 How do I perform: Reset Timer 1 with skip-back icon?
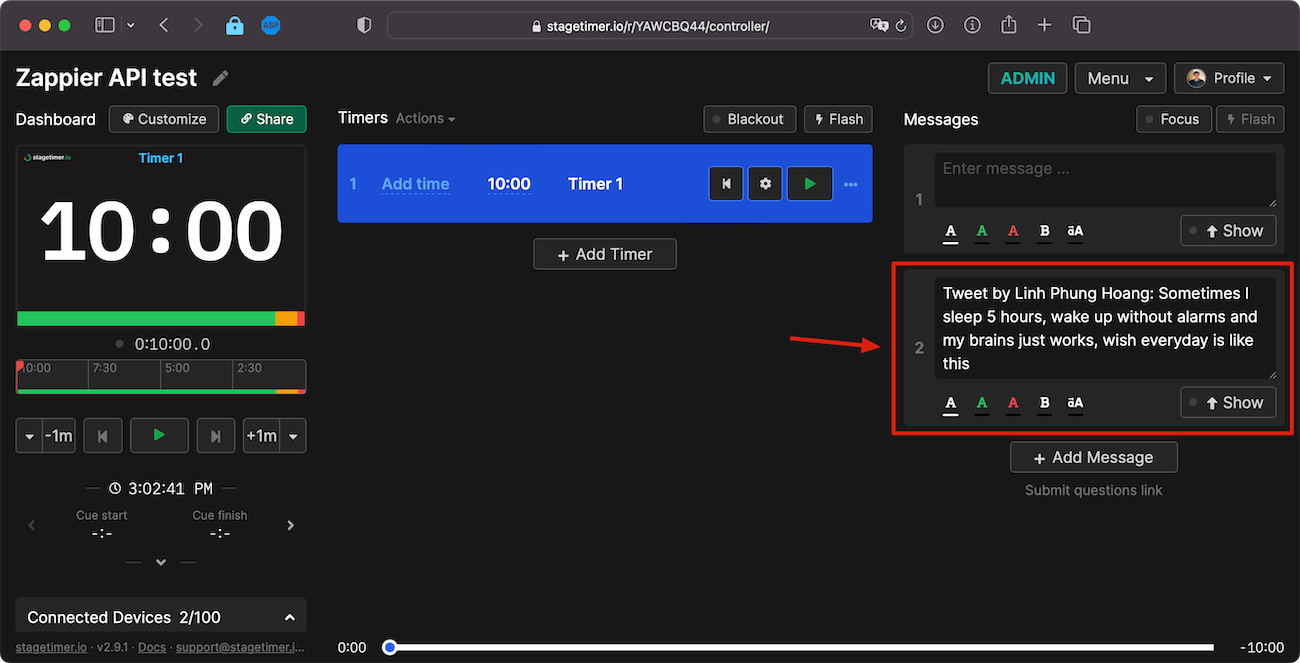point(726,184)
